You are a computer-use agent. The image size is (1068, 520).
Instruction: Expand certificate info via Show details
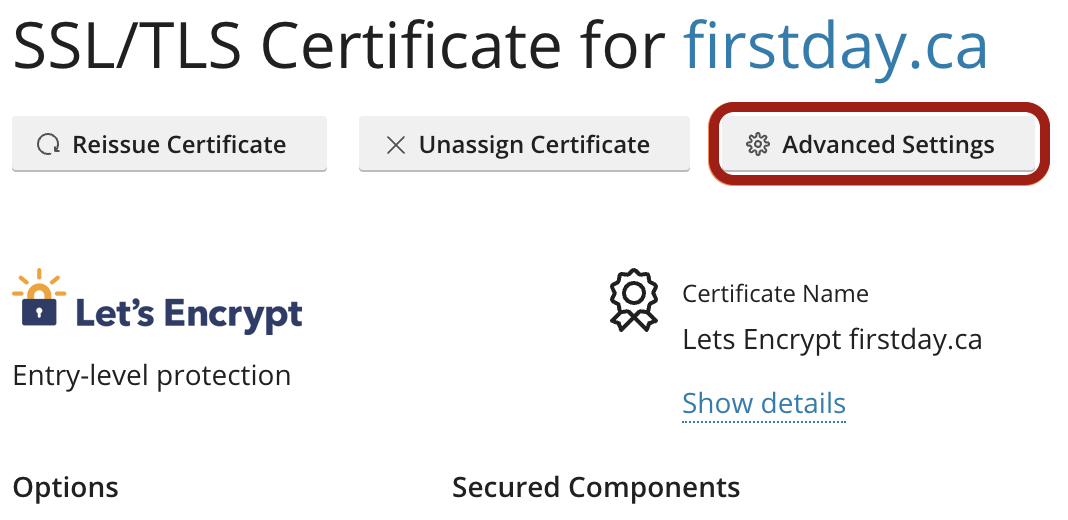pyautogui.click(x=764, y=403)
